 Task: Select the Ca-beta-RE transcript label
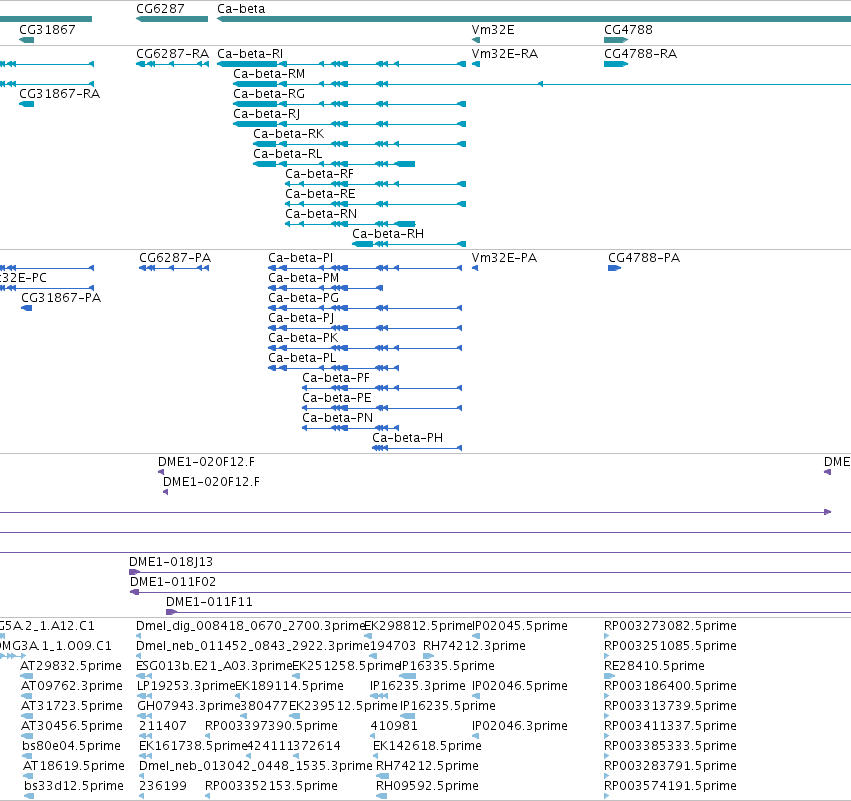[x=320, y=194]
